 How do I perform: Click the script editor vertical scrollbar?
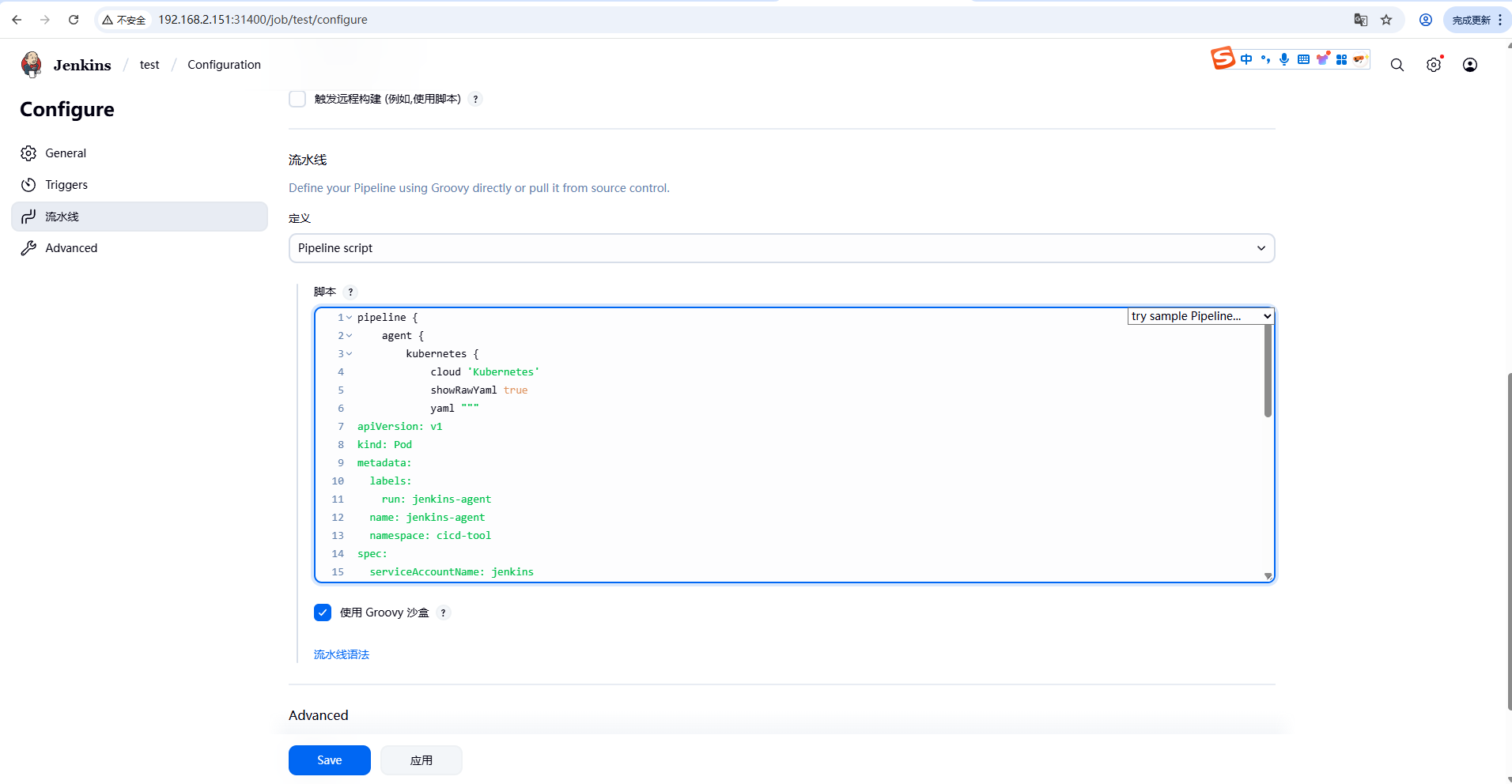click(x=1268, y=371)
